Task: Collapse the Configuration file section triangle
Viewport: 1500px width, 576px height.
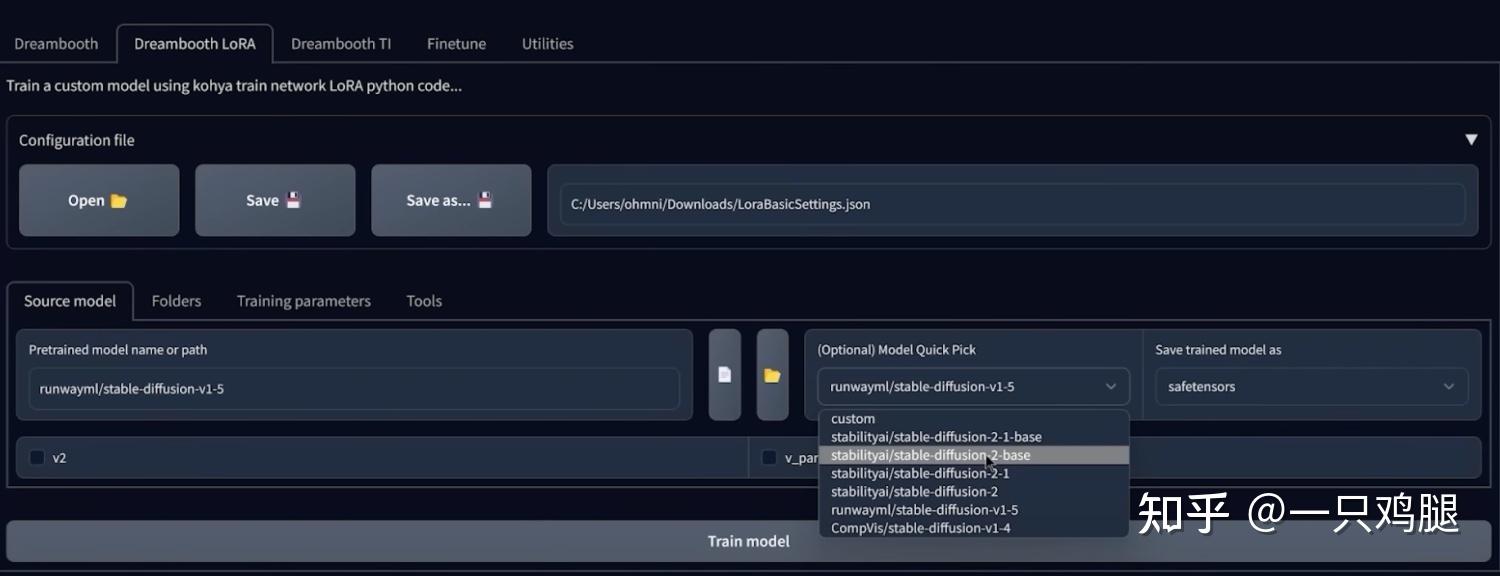Action: click(x=1472, y=139)
